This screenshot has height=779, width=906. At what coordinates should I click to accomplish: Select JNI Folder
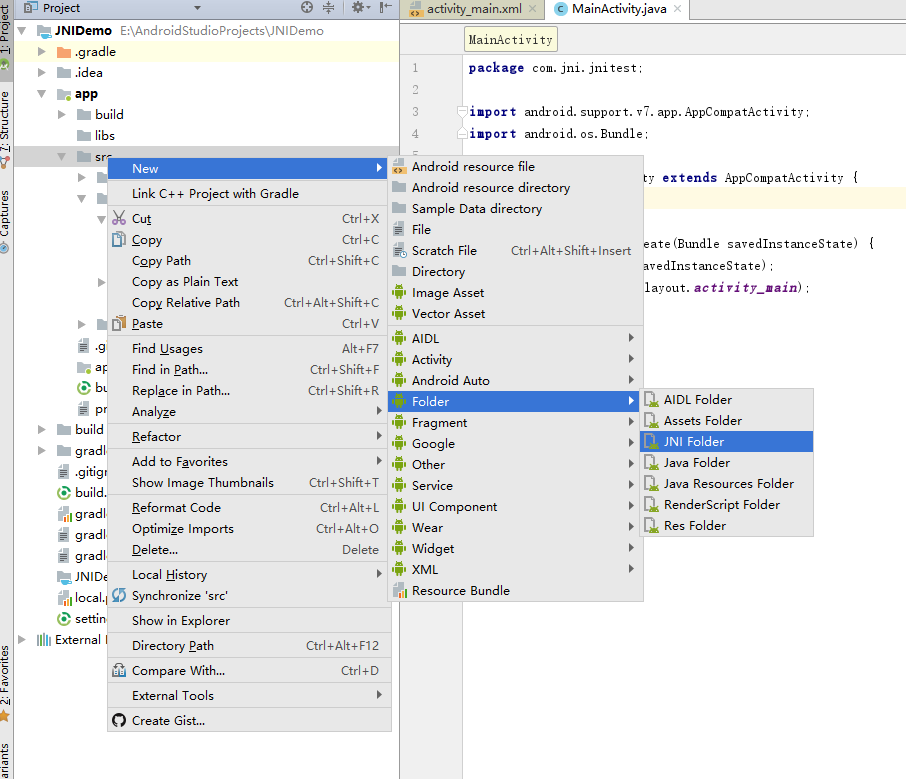(x=726, y=442)
